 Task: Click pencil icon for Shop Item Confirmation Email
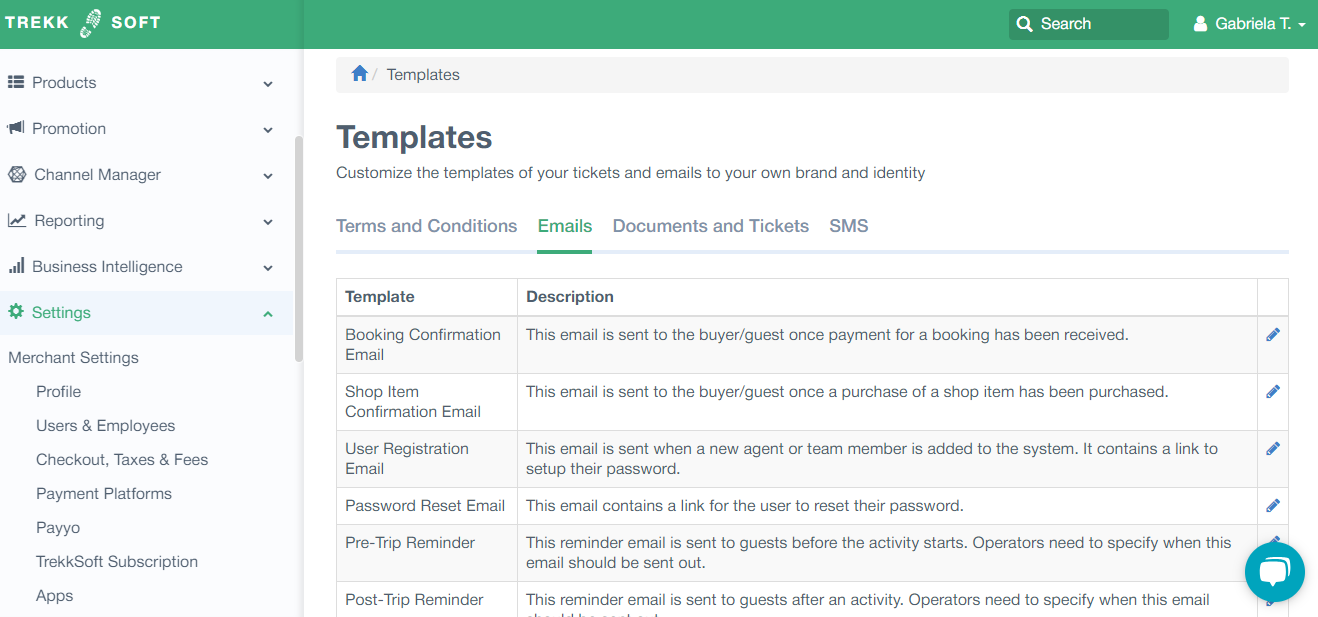[x=1272, y=392]
